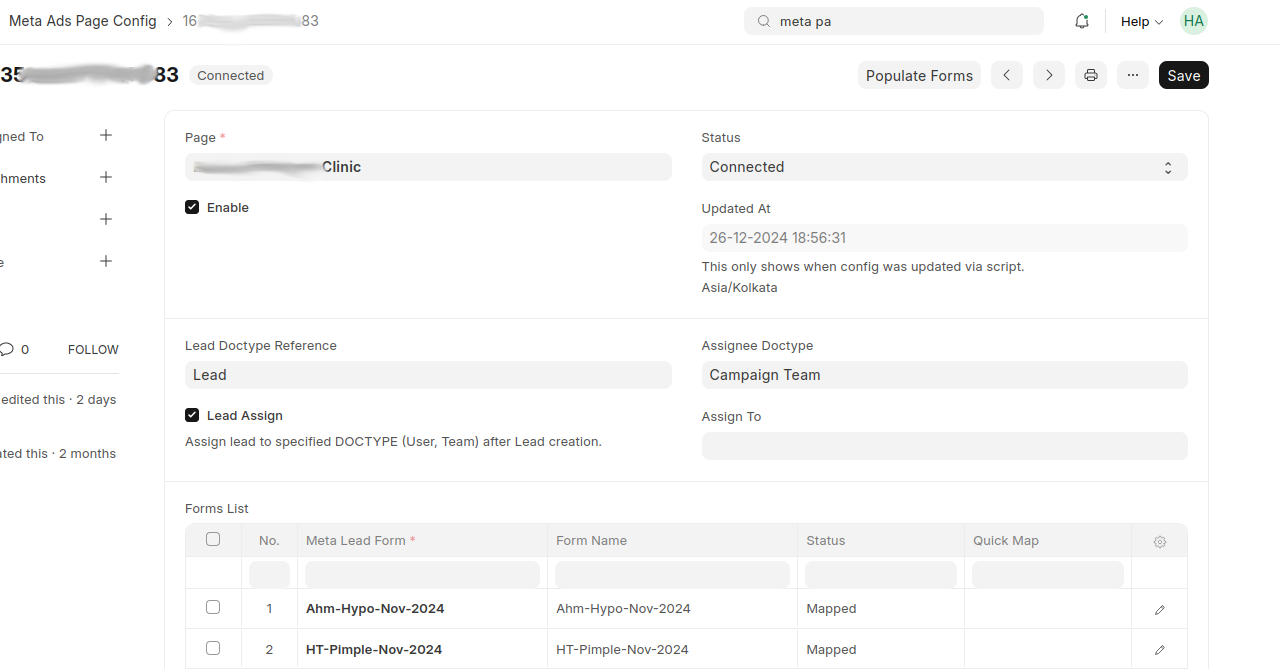This screenshot has height=669, width=1280.
Task: Click breadcrumb chevron after Meta Ads Page Config
Action: pyautogui.click(x=170, y=21)
